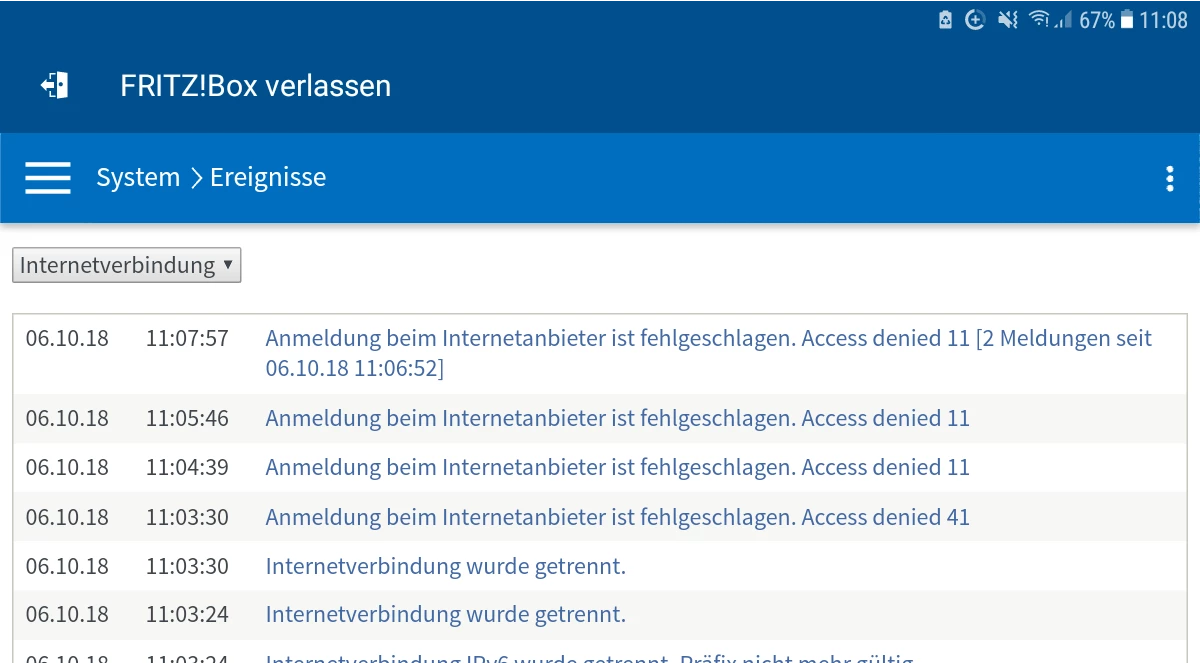Open the 11:03:24 Internetverbindung wurde getrennt event
Viewport: 1200px width, 663px height.
pyautogui.click(x=445, y=614)
